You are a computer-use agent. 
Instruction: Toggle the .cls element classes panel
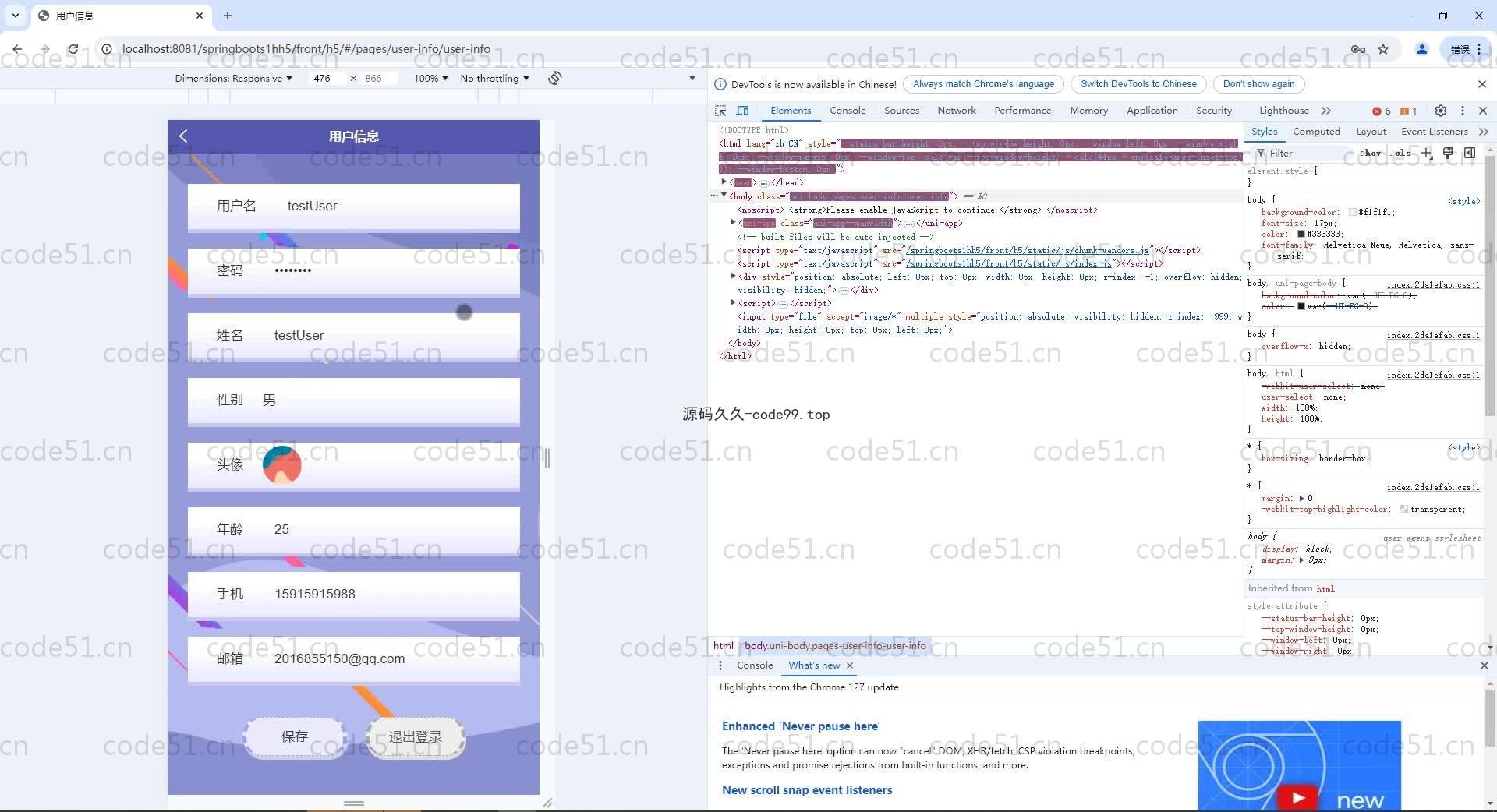[1403, 153]
